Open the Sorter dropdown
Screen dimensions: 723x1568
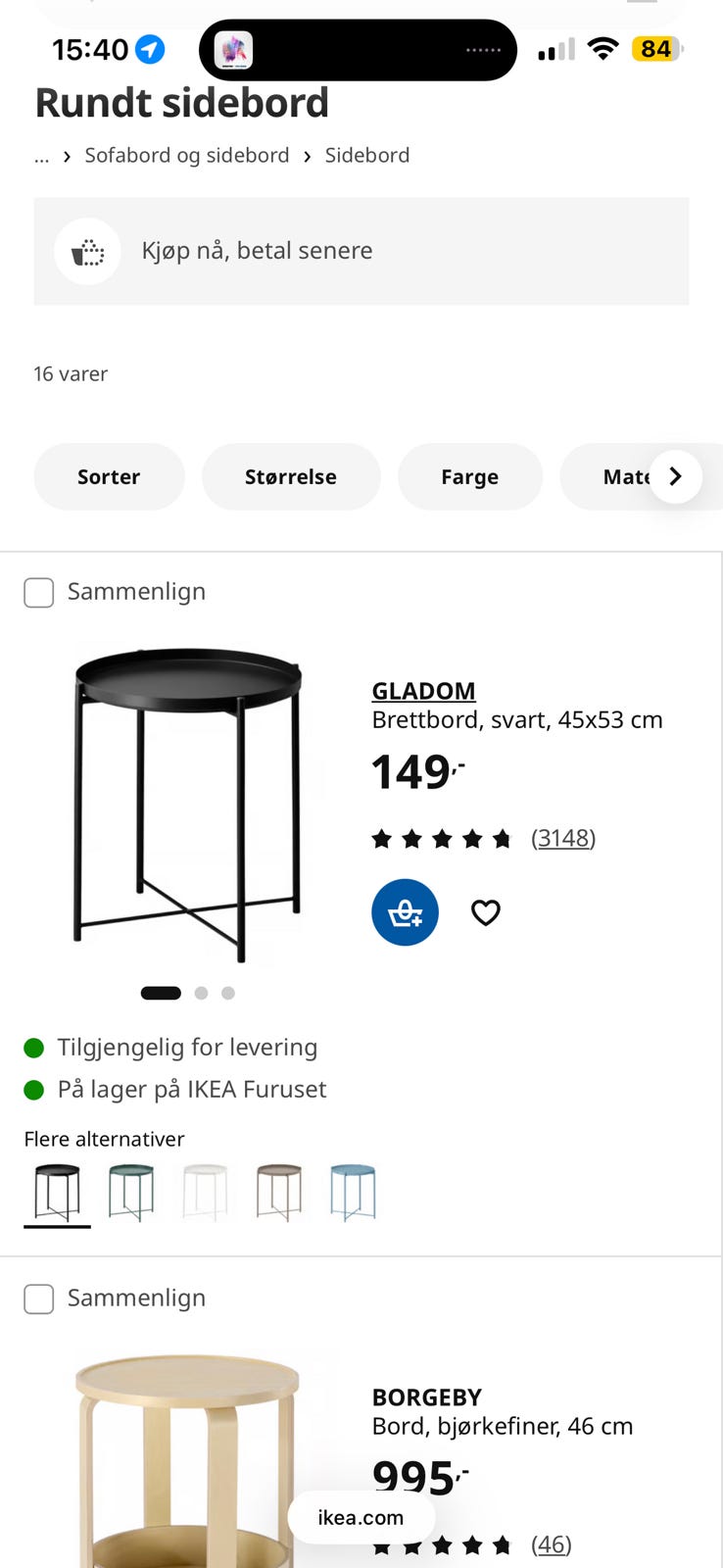[109, 476]
